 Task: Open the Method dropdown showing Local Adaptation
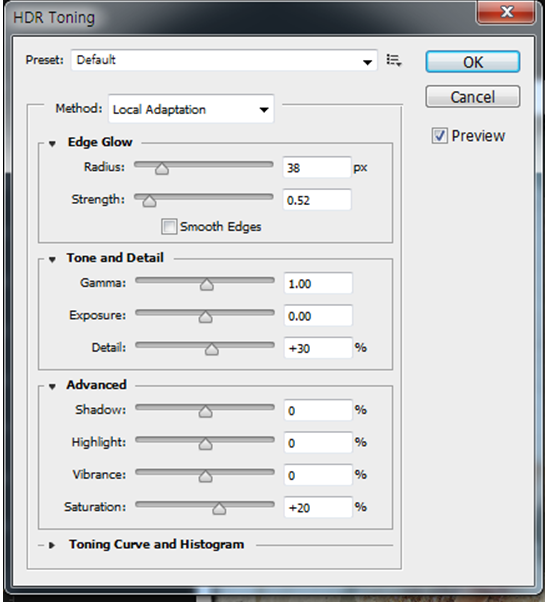tap(191, 109)
